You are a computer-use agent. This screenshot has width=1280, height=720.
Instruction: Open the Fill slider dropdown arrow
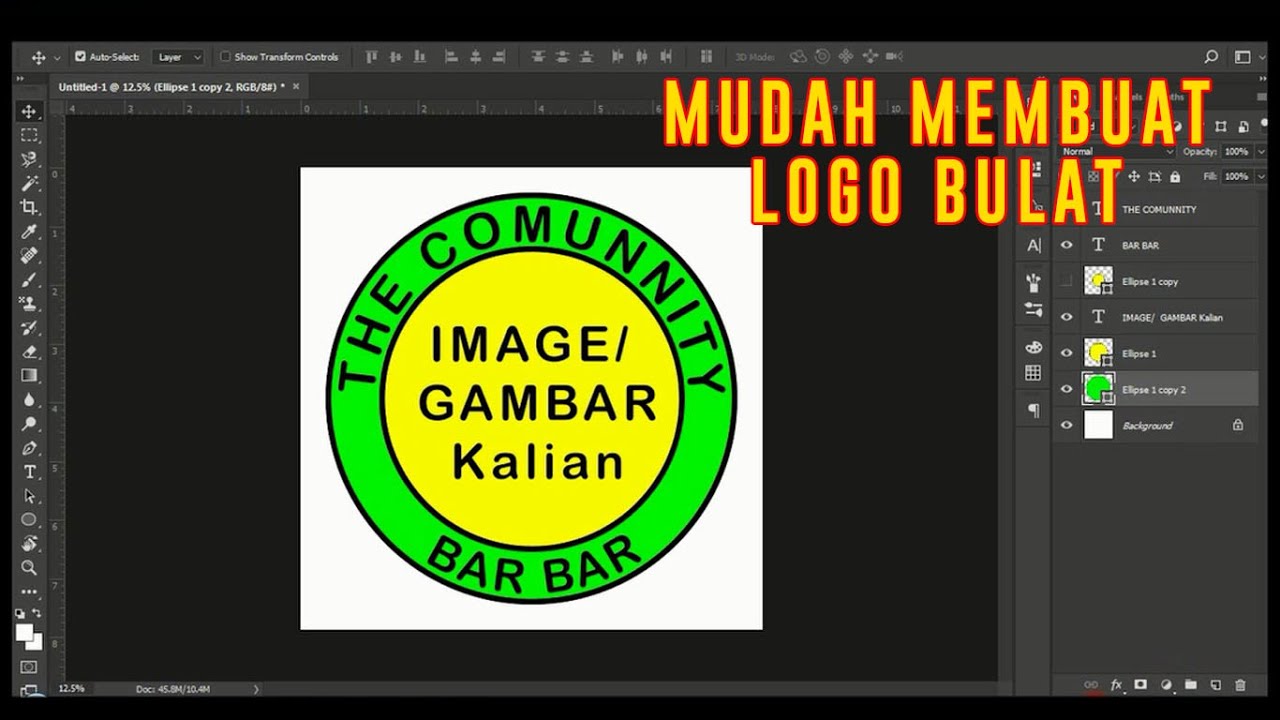1260,177
